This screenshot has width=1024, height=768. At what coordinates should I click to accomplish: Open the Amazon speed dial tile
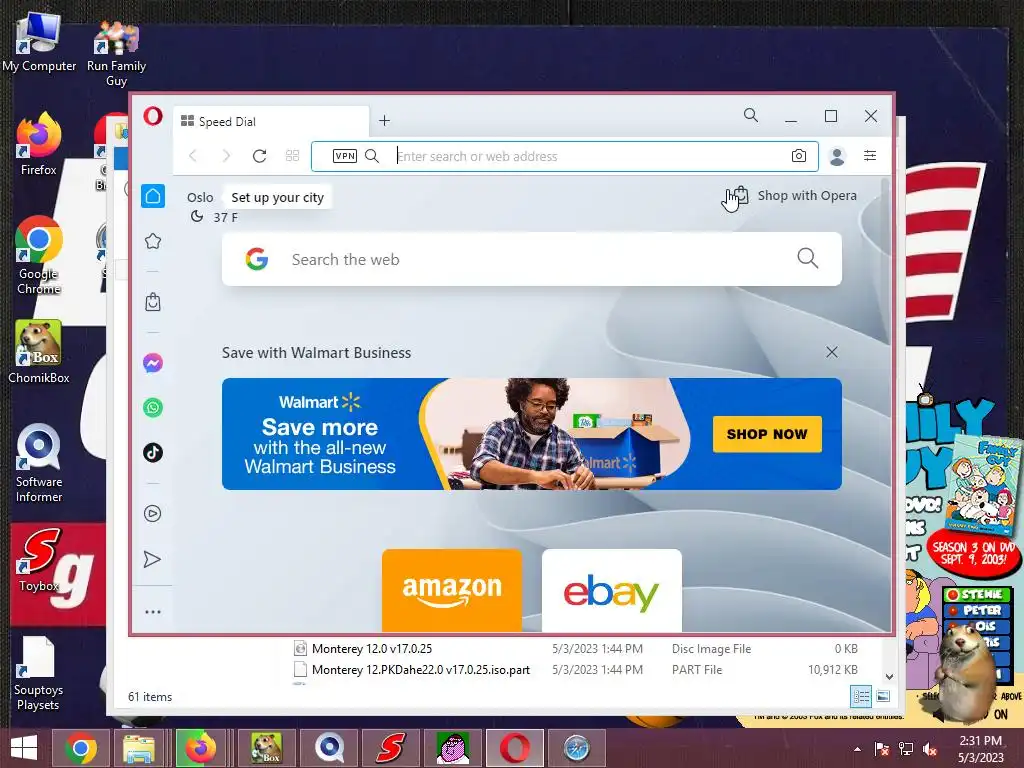tap(452, 590)
